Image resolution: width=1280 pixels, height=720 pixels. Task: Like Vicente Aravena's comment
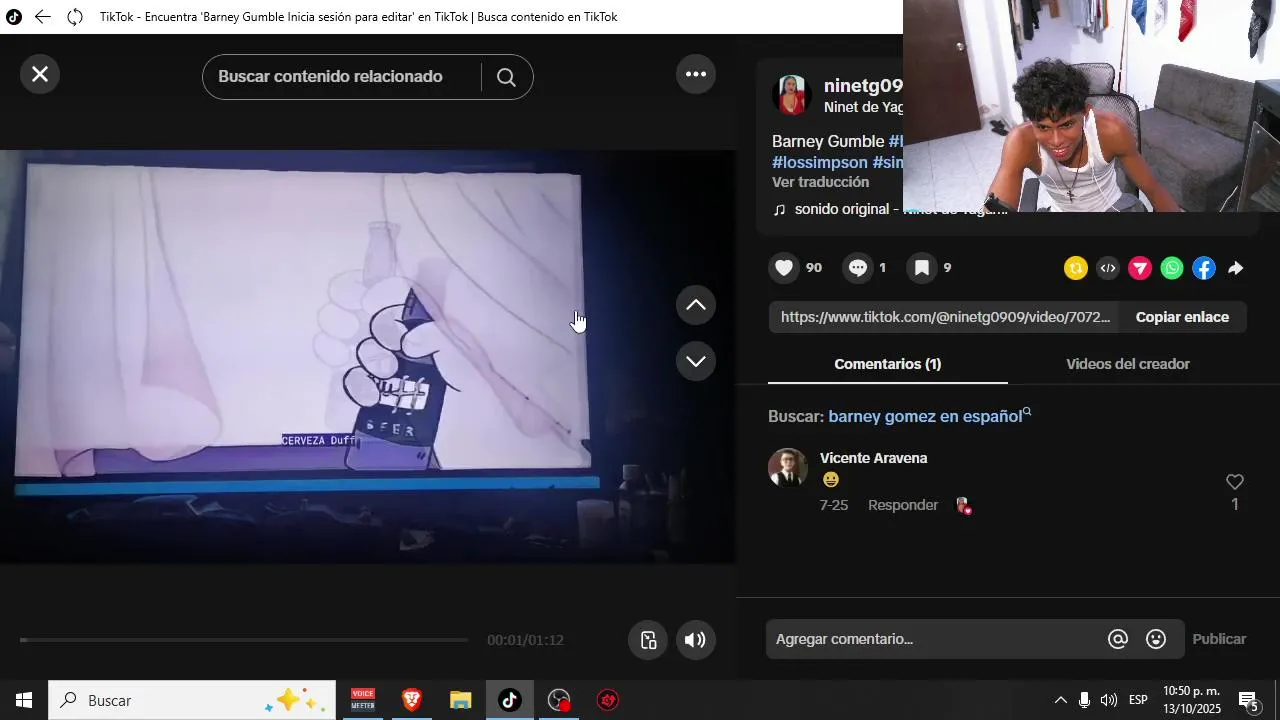pyautogui.click(x=1235, y=482)
